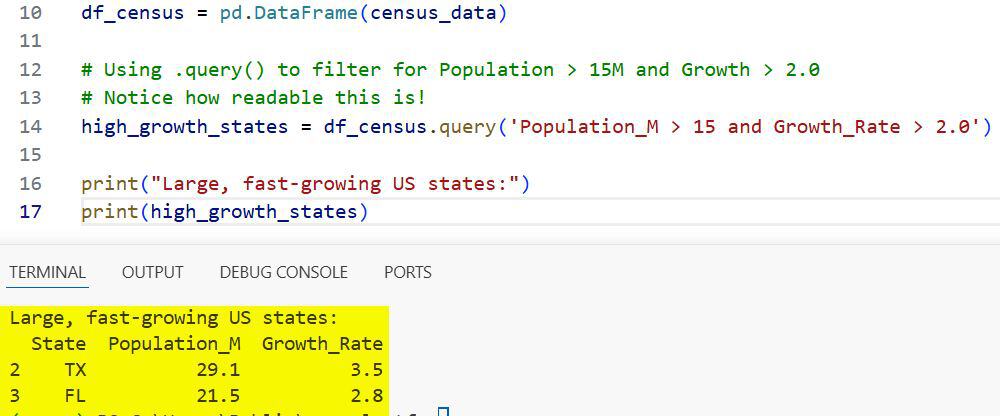Screen dimensions: 1000x416
Task: Click the comment 'Notice how readable this is!'
Action: (x=253, y=98)
